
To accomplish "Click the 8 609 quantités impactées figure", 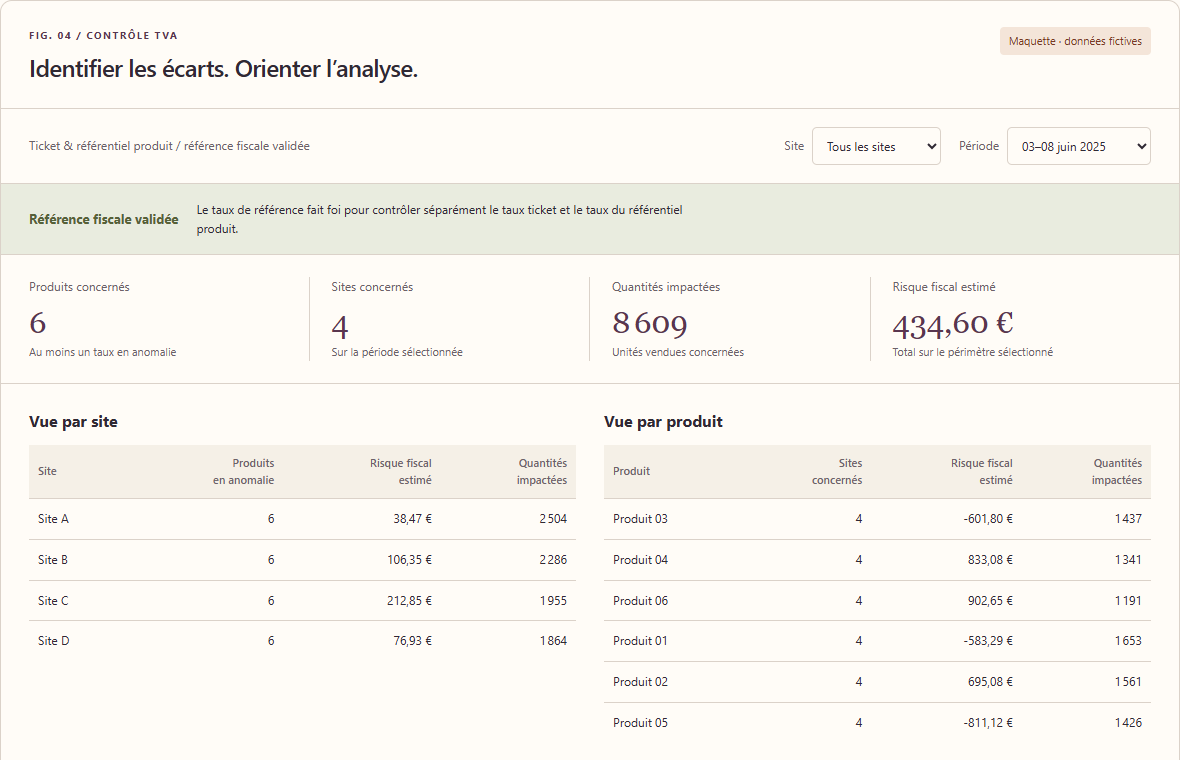I will point(649,324).
